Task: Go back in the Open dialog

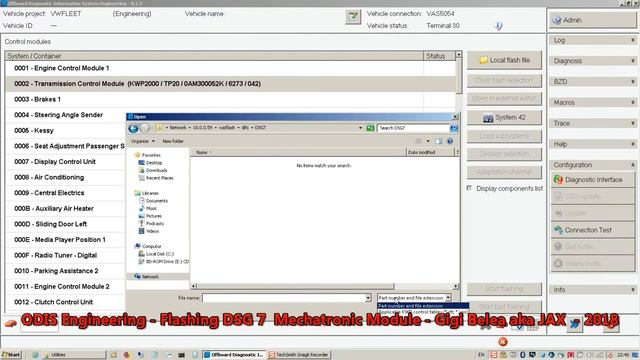Action: (x=133, y=128)
